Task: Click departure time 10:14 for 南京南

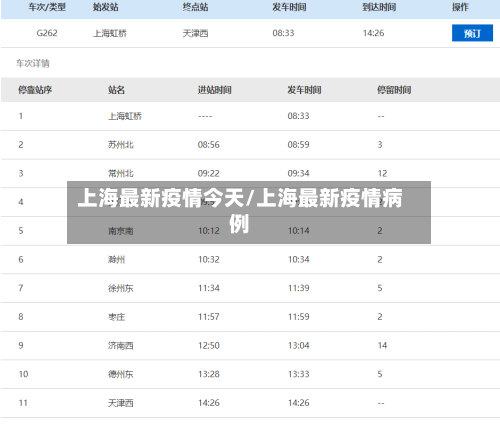Action: [298, 231]
